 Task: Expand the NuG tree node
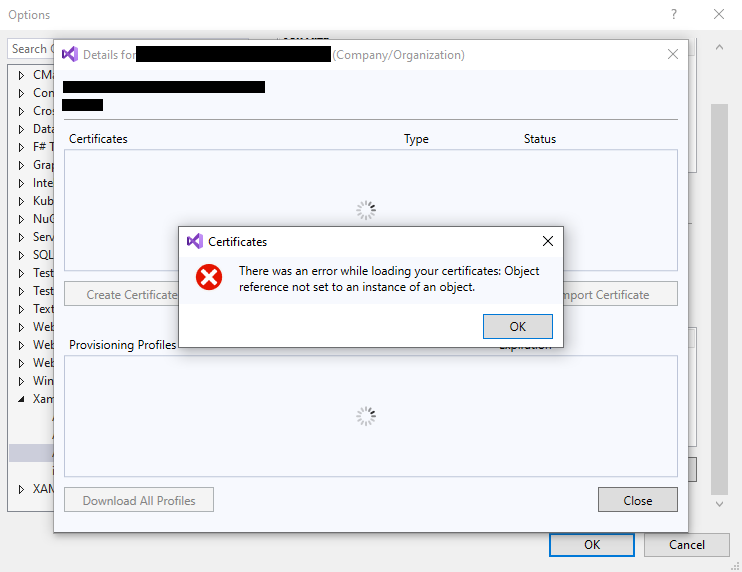coord(22,219)
